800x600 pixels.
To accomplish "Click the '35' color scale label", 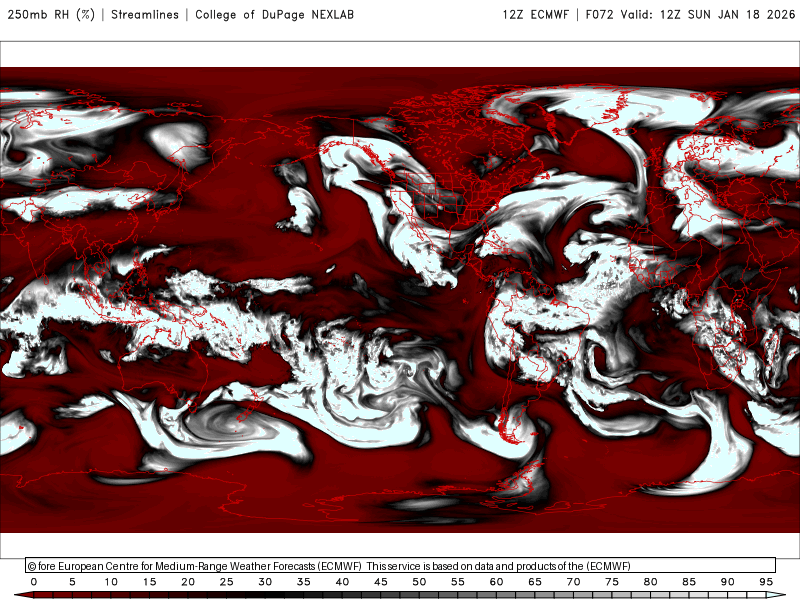I will 304,582.
